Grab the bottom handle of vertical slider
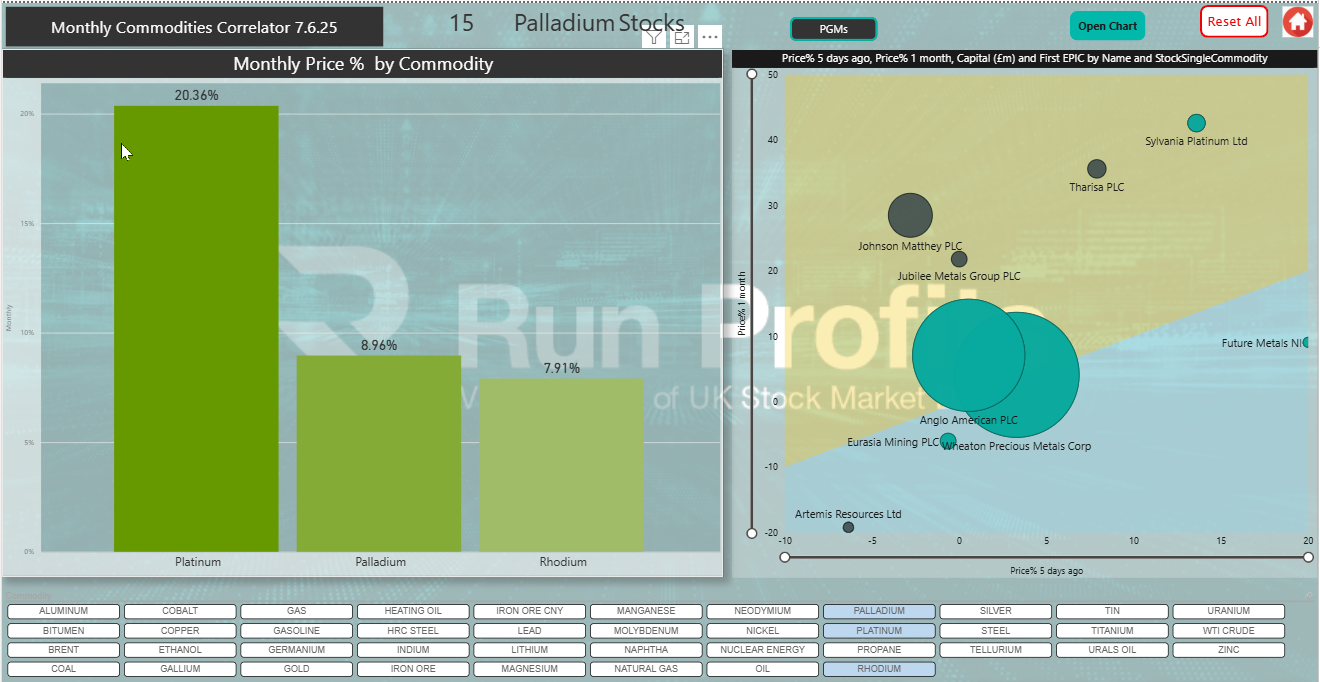The image size is (1320, 682). pyautogui.click(x=752, y=534)
